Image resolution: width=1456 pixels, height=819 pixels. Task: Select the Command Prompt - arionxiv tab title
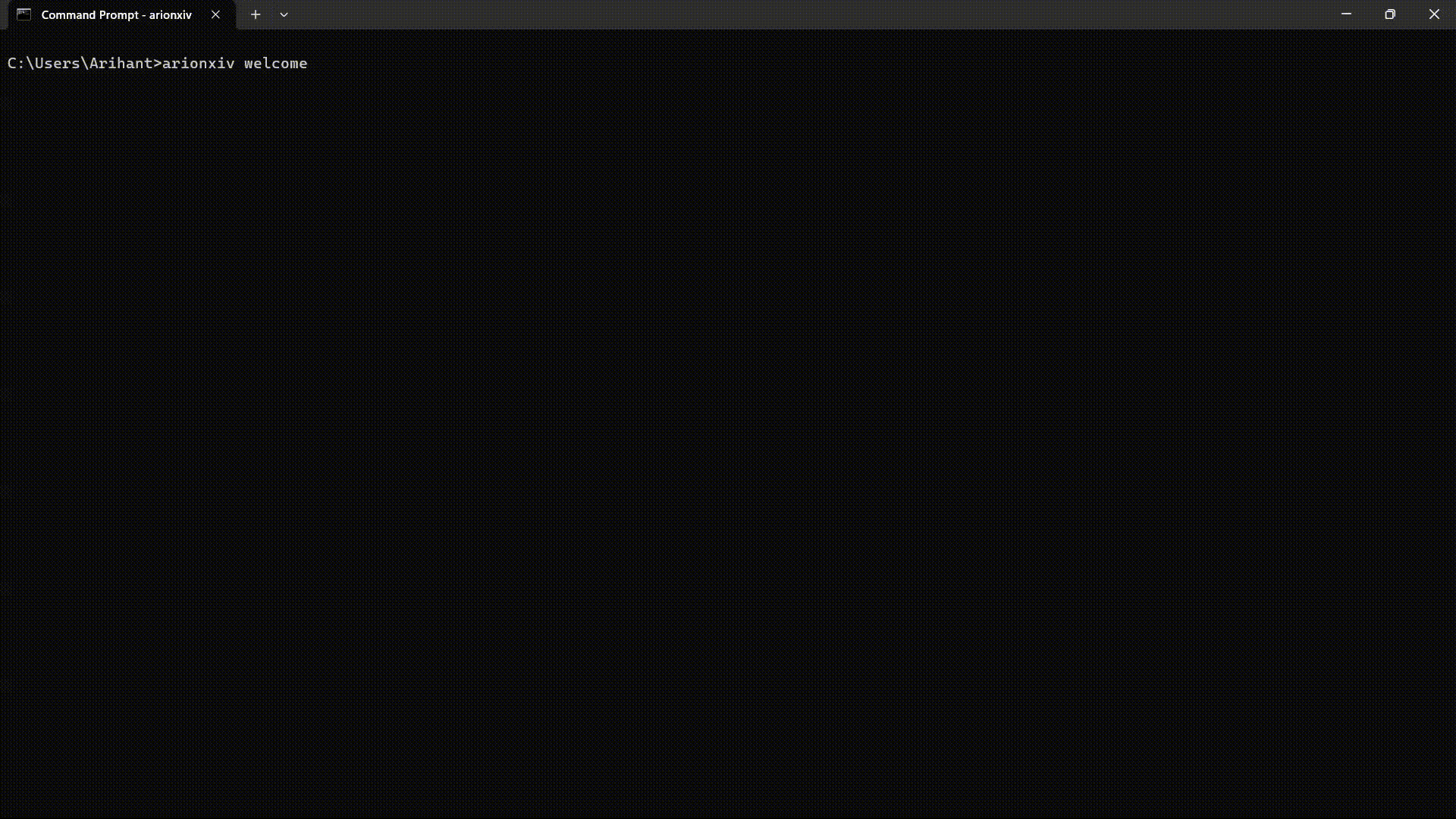click(116, 14)
